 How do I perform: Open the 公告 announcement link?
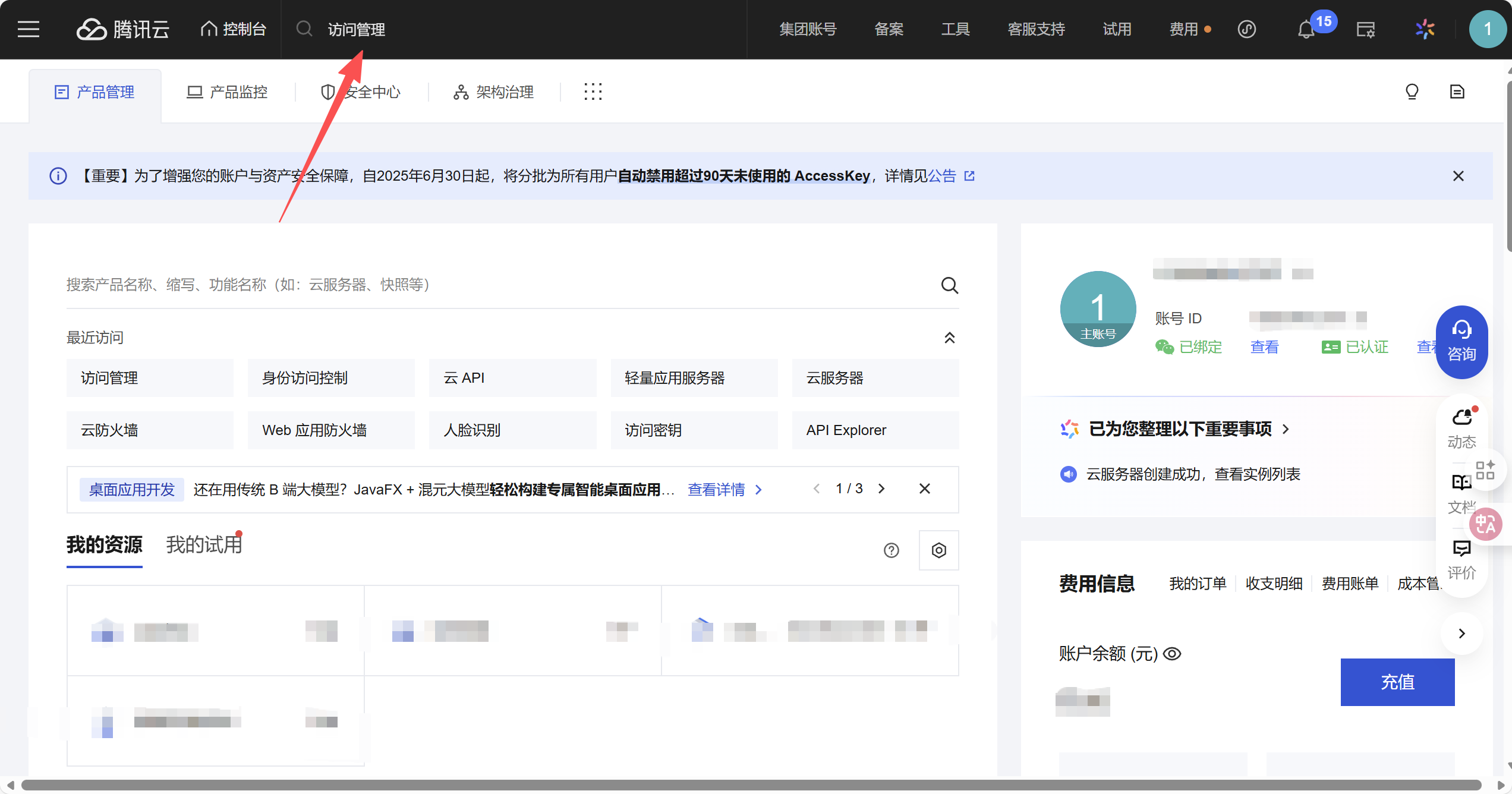pos(943,176)
